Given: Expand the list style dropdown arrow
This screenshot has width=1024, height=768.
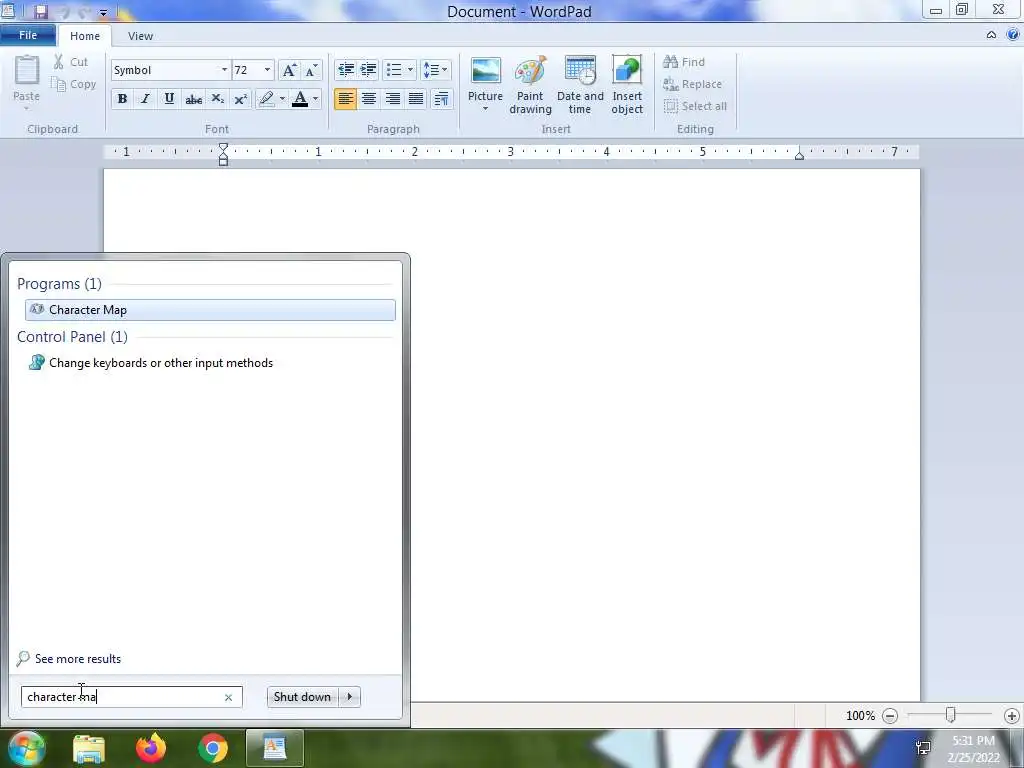Looking at the screenshot, I should click(410, 69).
